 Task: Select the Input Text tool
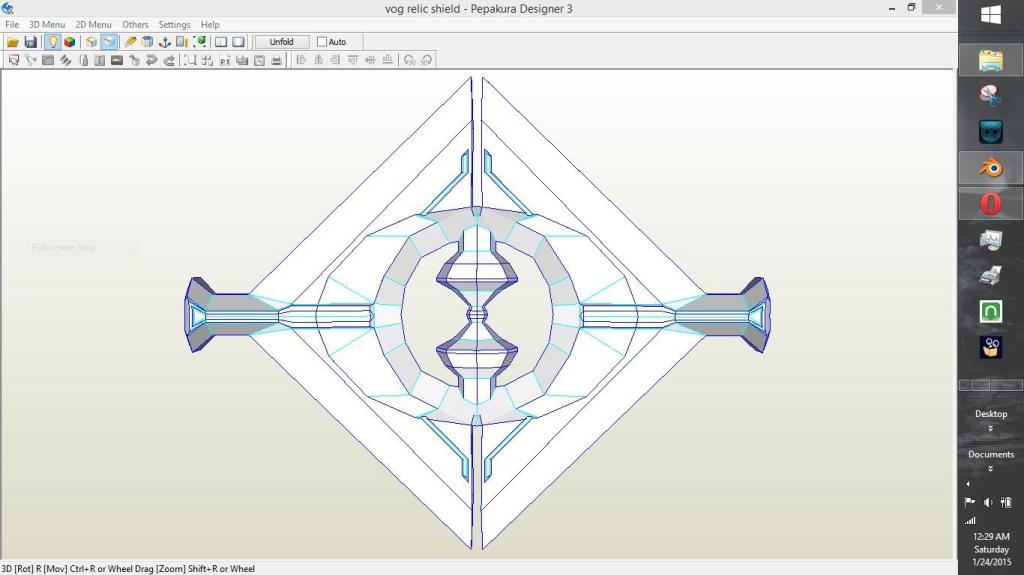click(99, 60)
